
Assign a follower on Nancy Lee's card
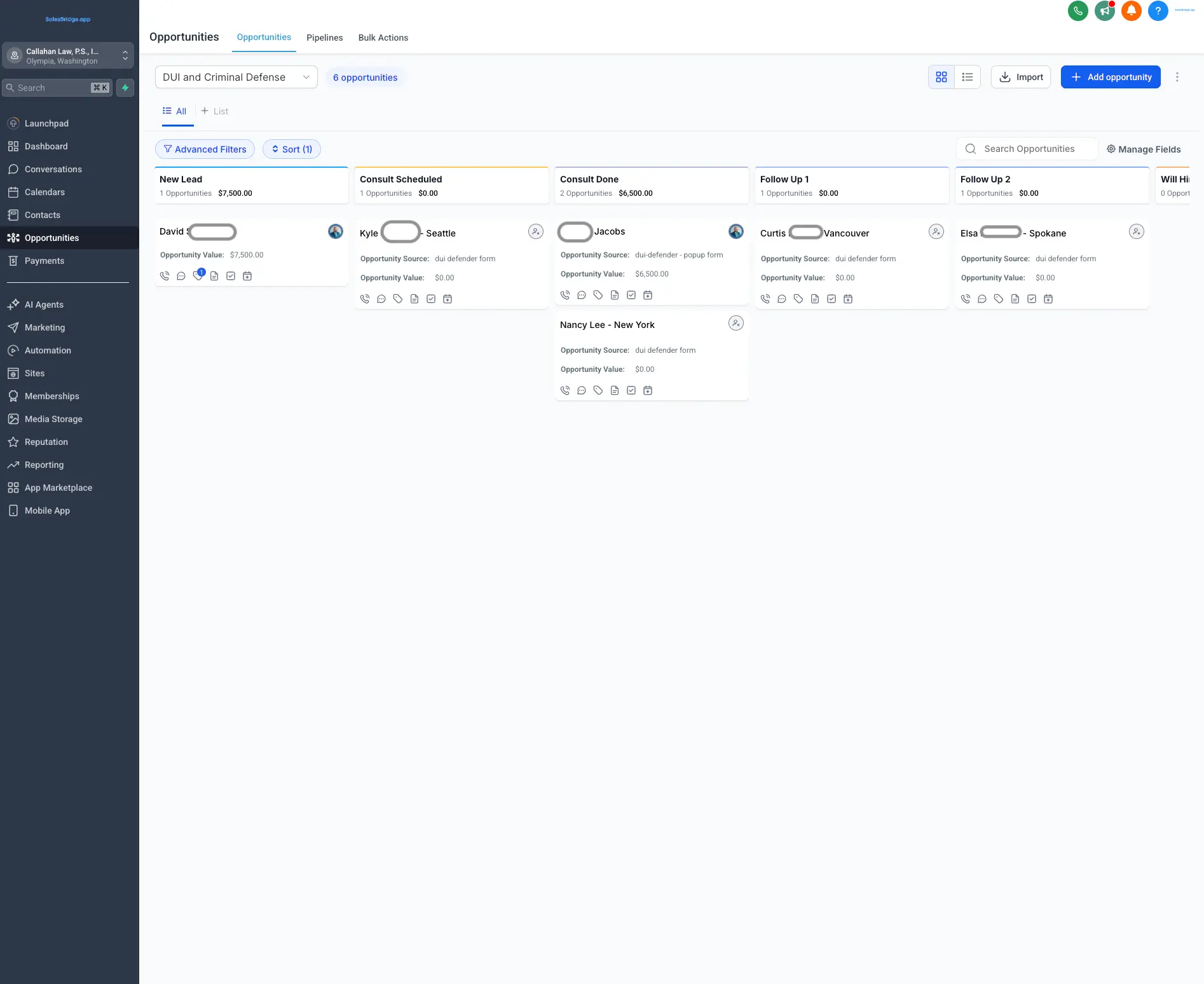click(735, 323)
